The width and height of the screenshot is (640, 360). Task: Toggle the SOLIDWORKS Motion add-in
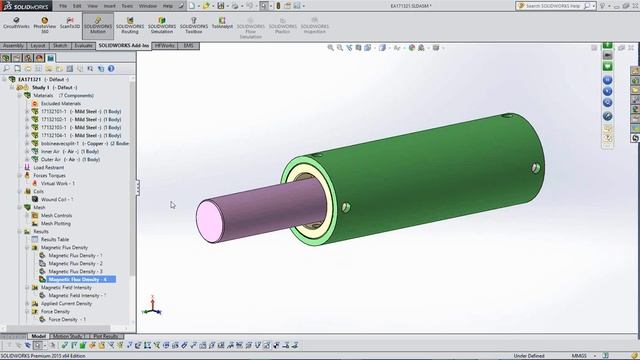[x=98, y=25]
